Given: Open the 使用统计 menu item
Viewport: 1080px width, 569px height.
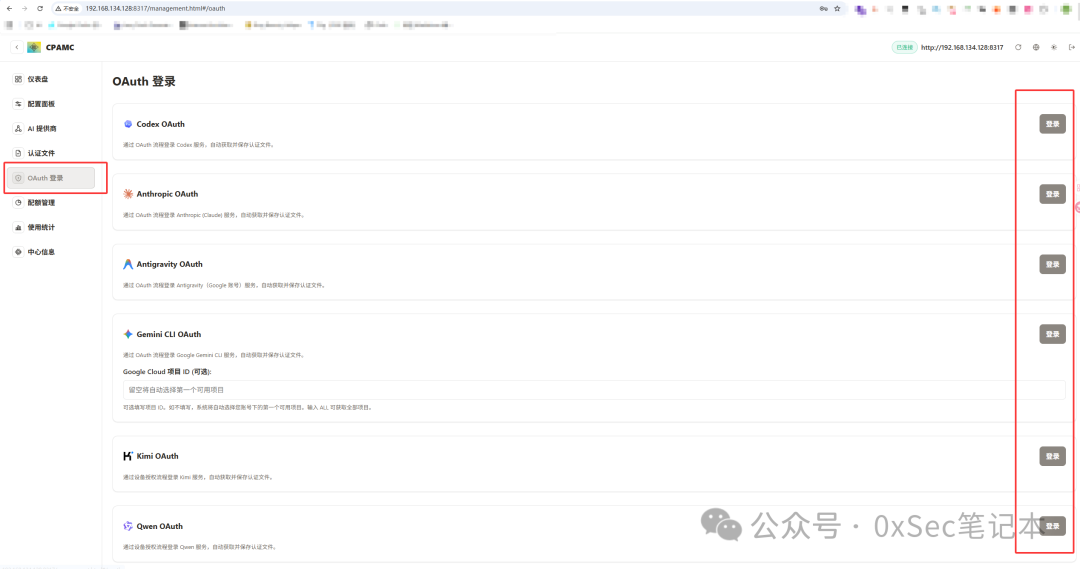Looking at the screenshot, I should [x=52, y=227].
